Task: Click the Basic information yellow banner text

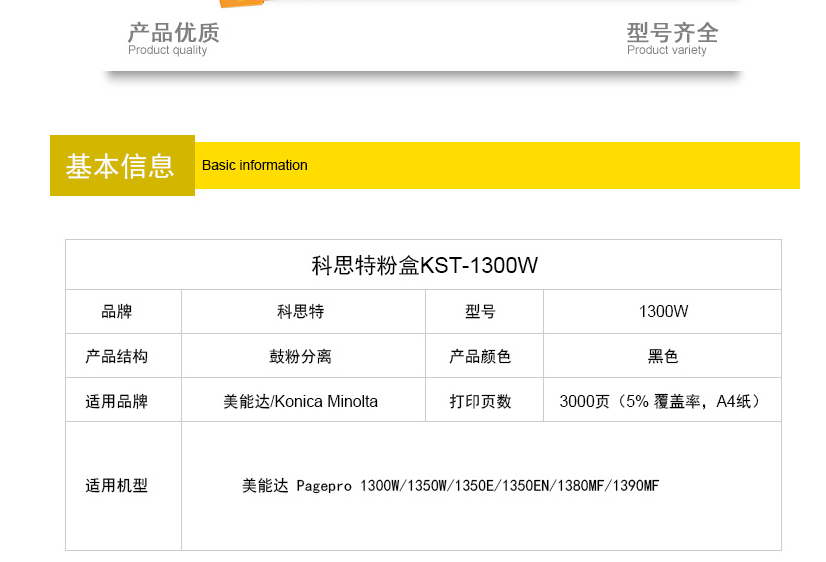Action: tap(254, 165)
